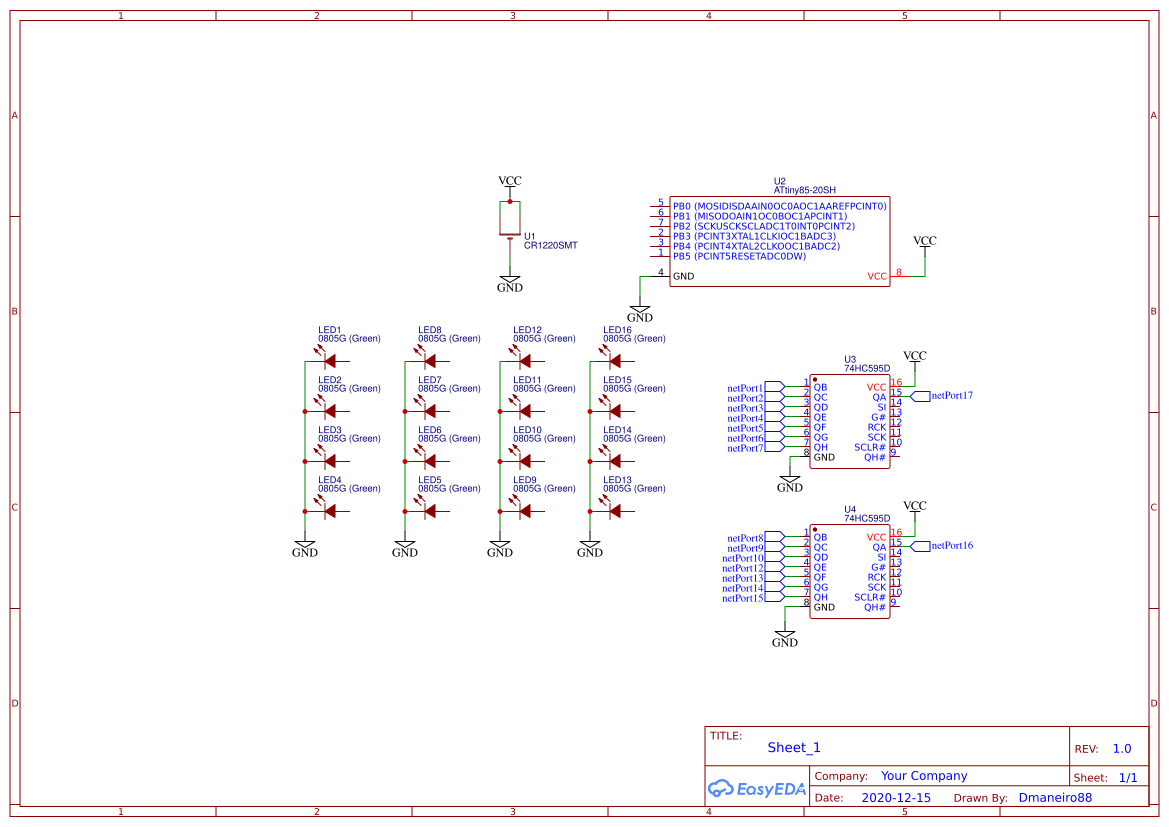1169x827 pixels.
Task: Click the 'Your Company' company field
Action: tap(924, 776)
